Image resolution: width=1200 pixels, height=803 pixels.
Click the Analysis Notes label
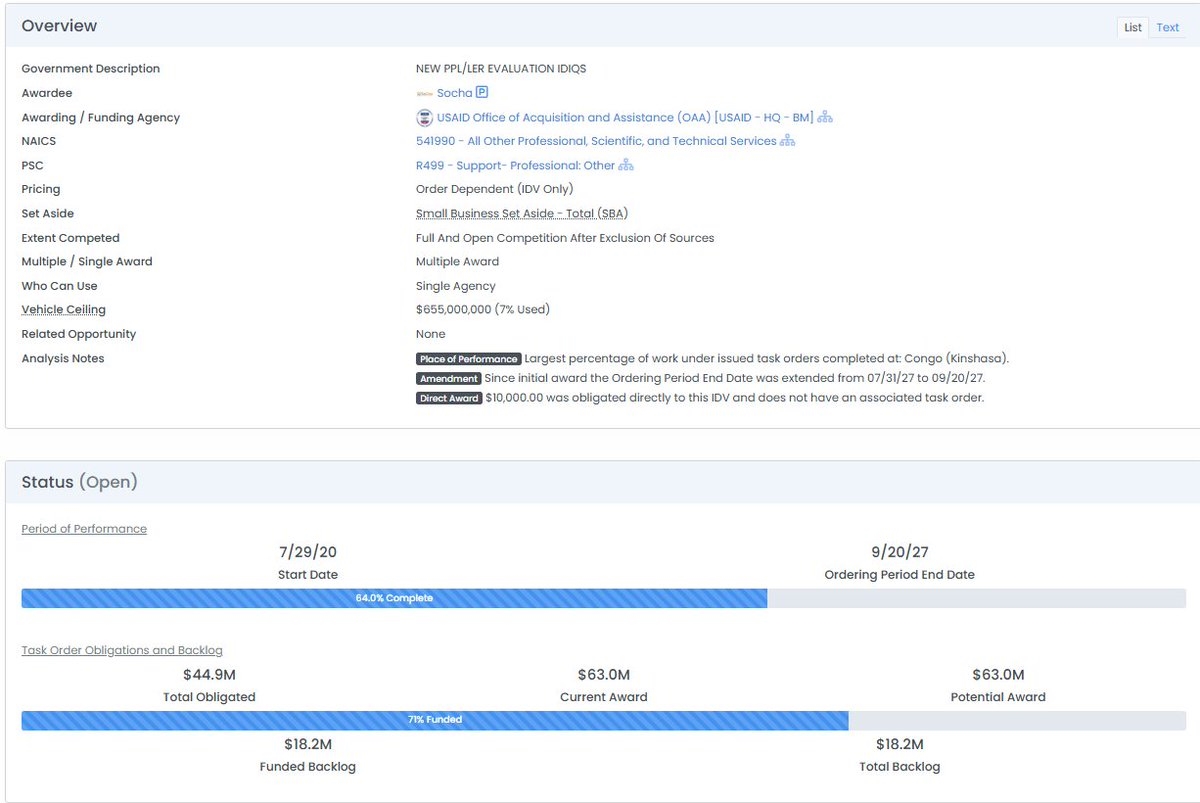click(63, 358)
